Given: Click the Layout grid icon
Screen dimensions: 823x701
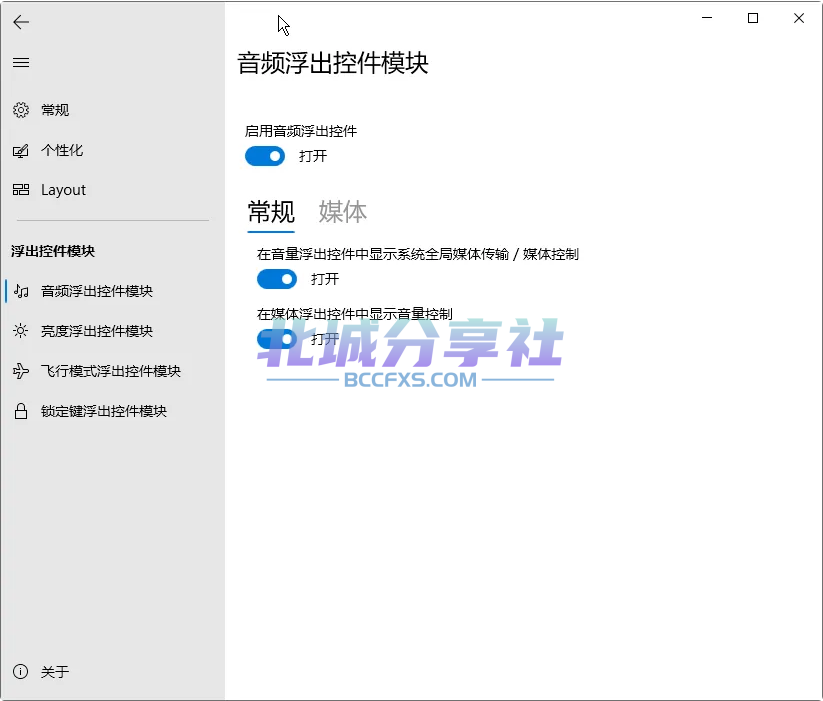Looking at the screenshot, I should tap(21, 189).
